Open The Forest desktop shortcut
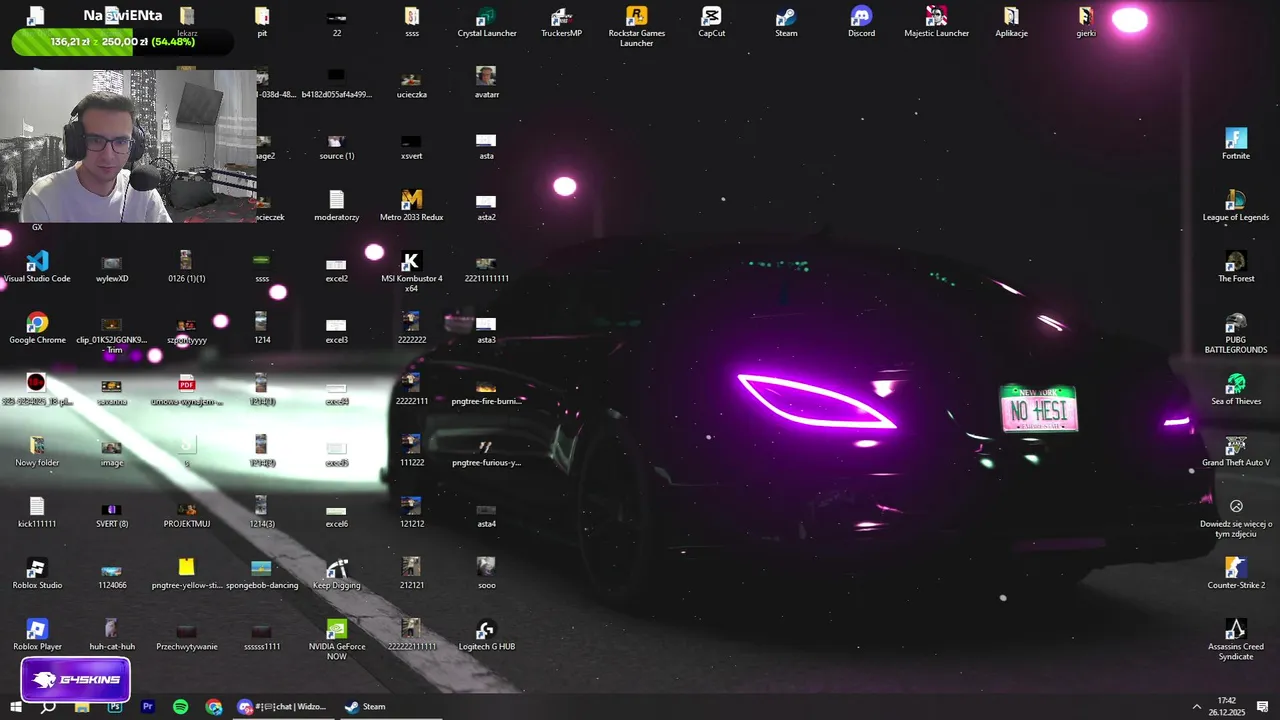The width and height of the screenshot is (1280, 720). click(x=1236, y=267)
